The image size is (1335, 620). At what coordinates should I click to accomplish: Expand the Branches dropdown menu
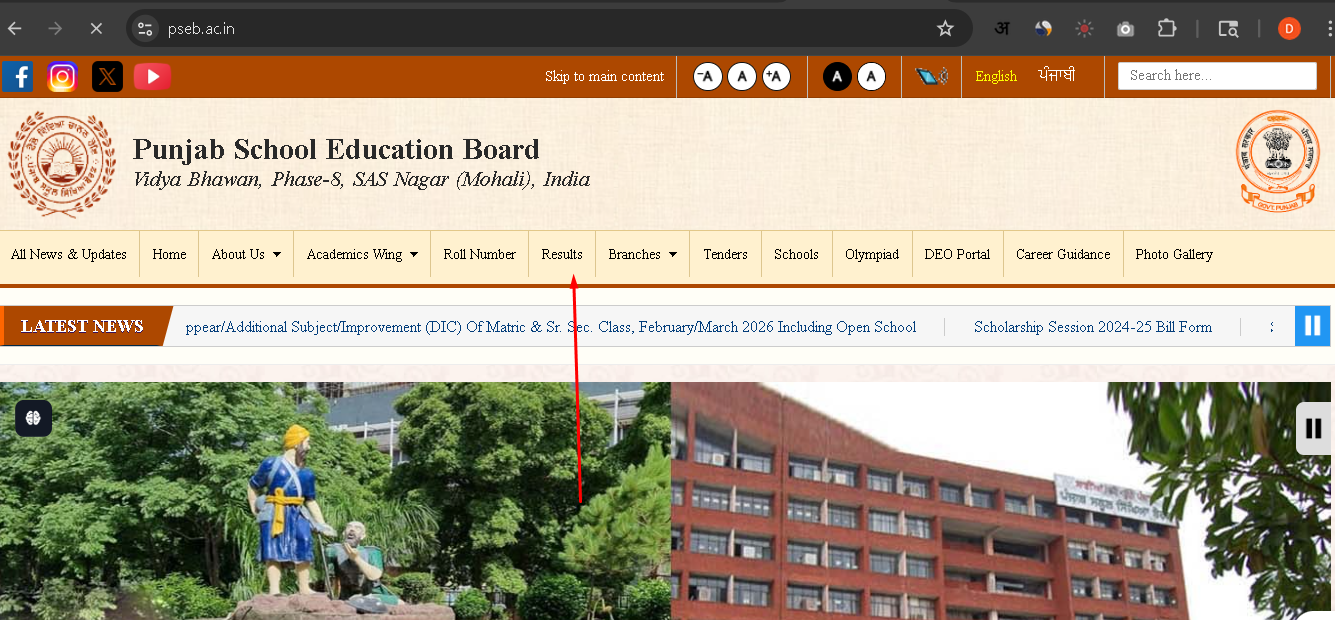click(642, 254)
